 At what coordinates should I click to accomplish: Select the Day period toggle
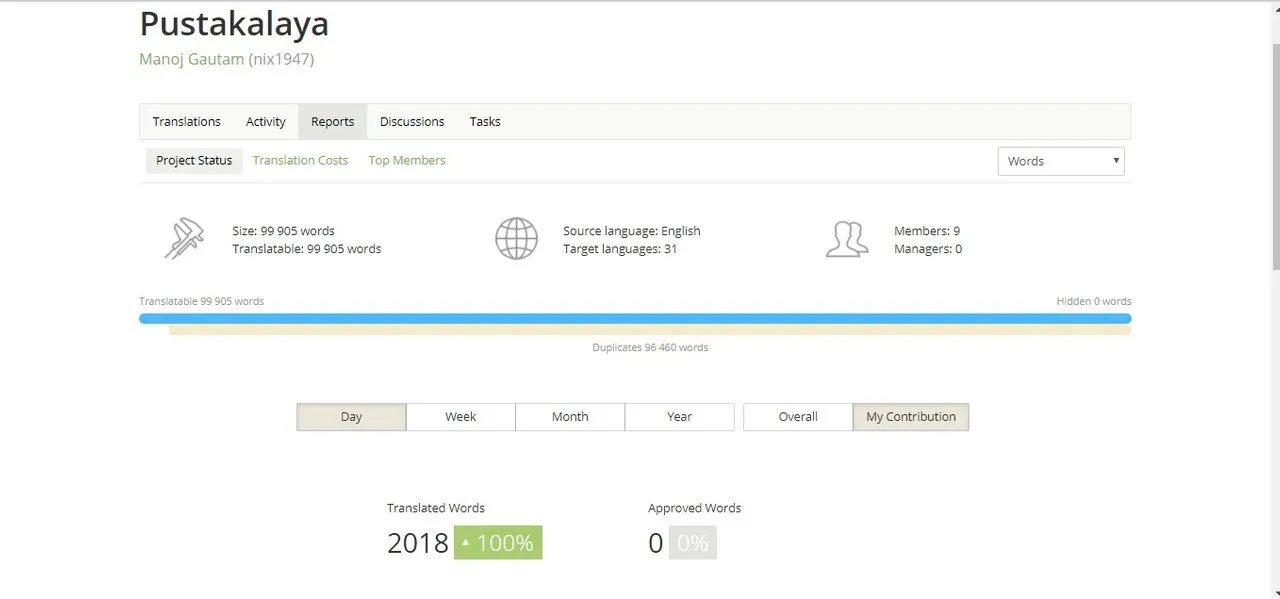click(x=351, y=417)
